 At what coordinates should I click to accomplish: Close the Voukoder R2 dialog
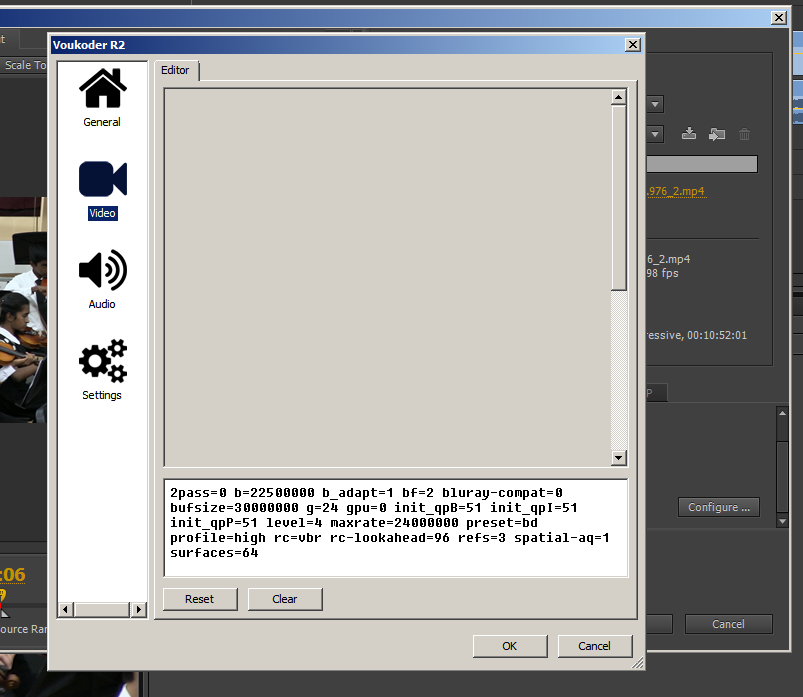tap(632, 45)
